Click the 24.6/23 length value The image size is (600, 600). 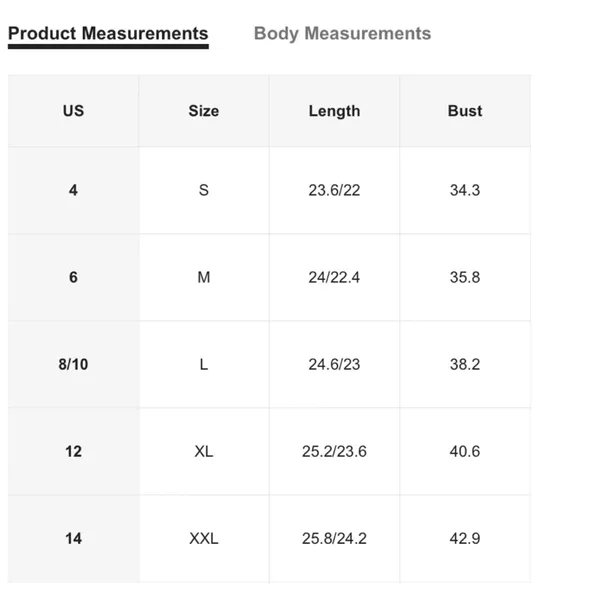[334, 364]
